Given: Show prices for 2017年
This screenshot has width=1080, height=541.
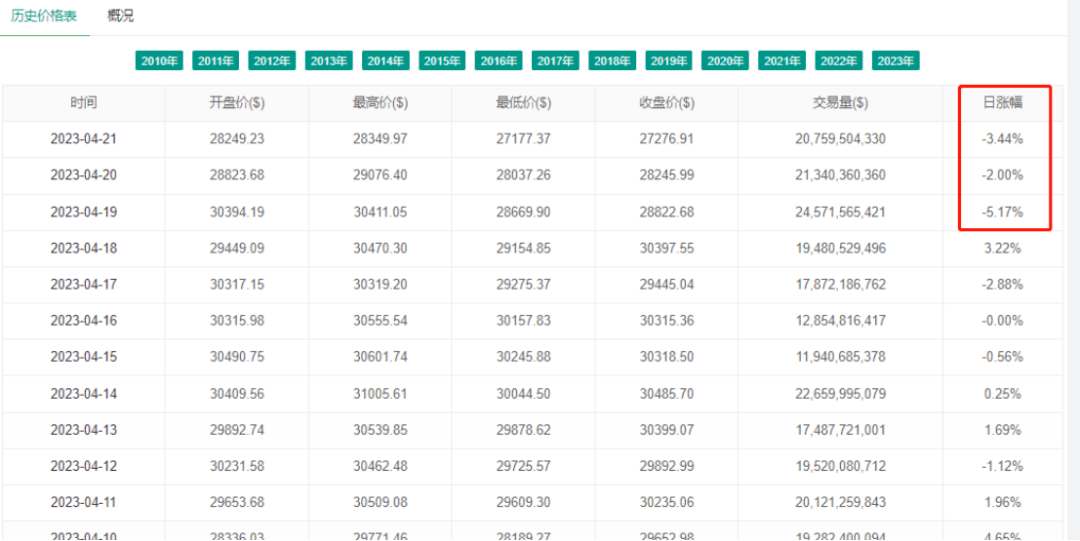Looking at the screenshot, I should [x=556, y=61].
